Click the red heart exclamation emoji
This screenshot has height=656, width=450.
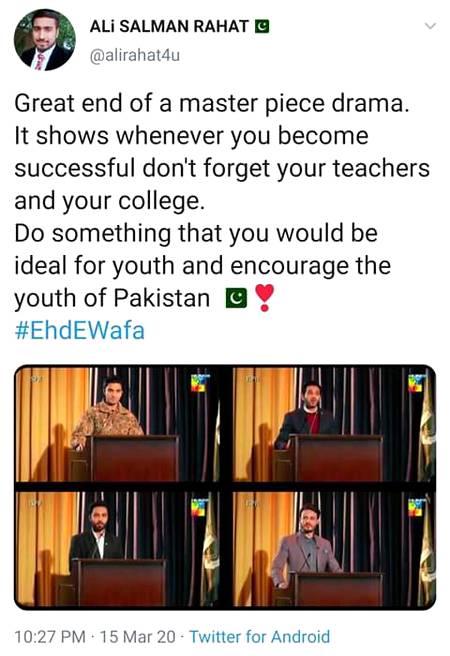tap(264, 297)
